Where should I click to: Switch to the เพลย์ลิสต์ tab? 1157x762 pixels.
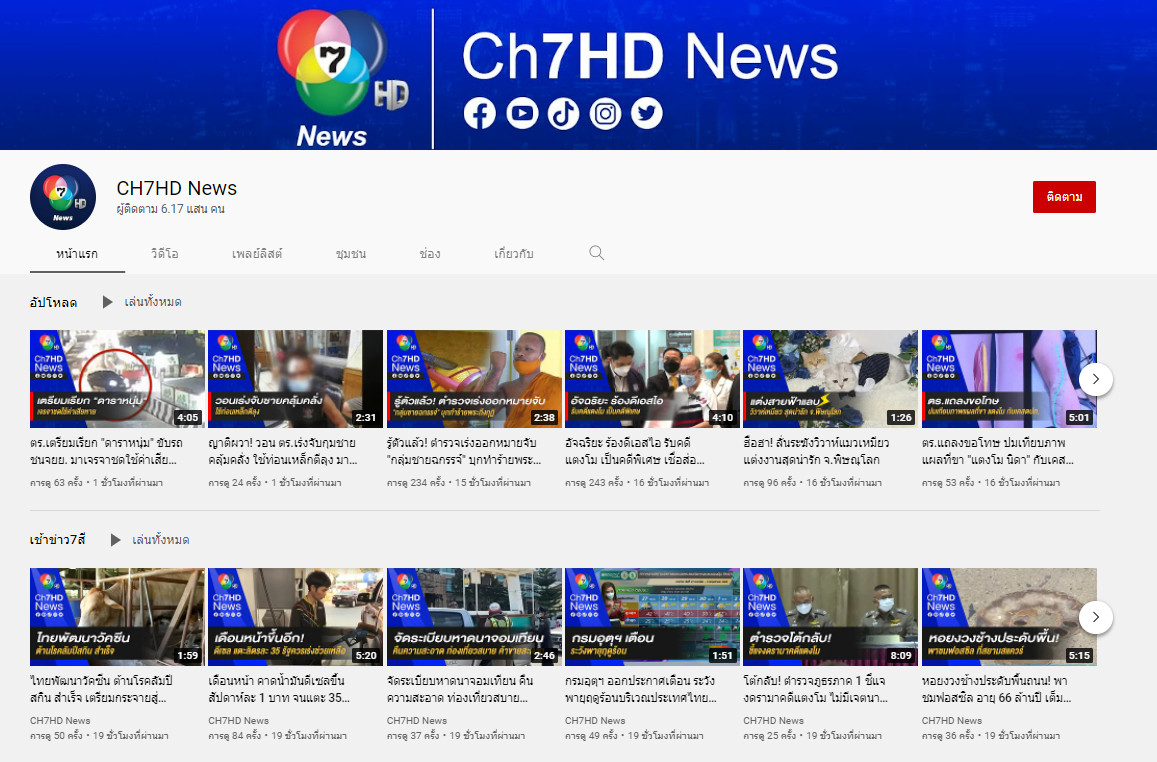(257, 254)
